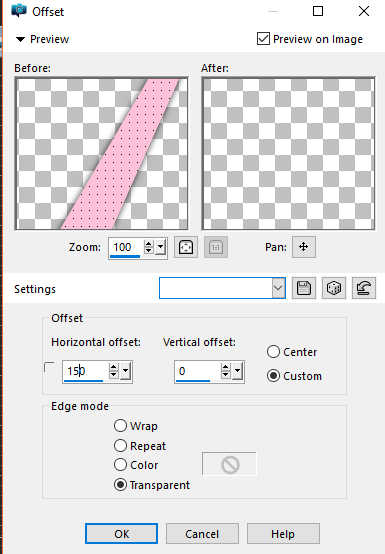
Task: Save the preset with the floppy disk icon
Action: pyautogui.click(x=304, y=288)
